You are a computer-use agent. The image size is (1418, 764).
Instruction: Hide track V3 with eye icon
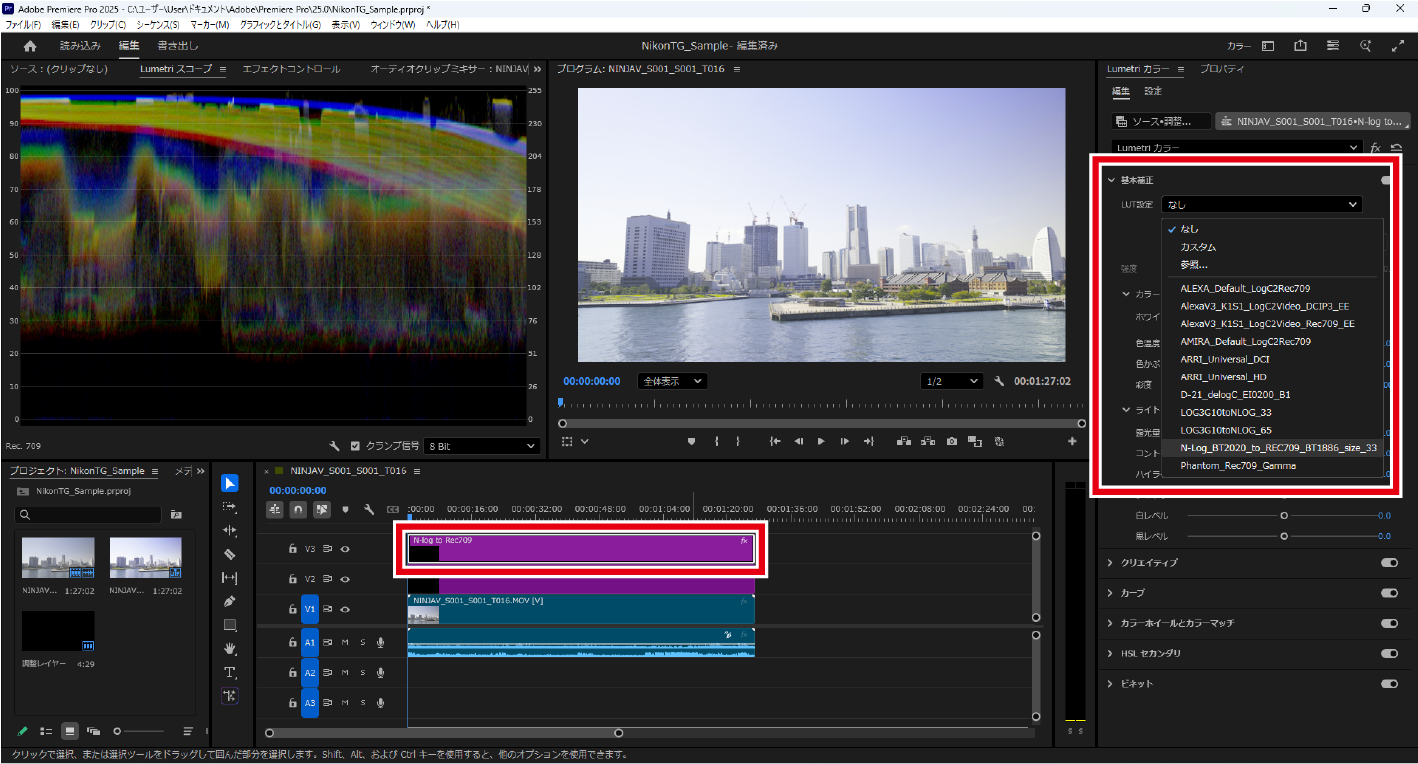click(x=345, y=548)
